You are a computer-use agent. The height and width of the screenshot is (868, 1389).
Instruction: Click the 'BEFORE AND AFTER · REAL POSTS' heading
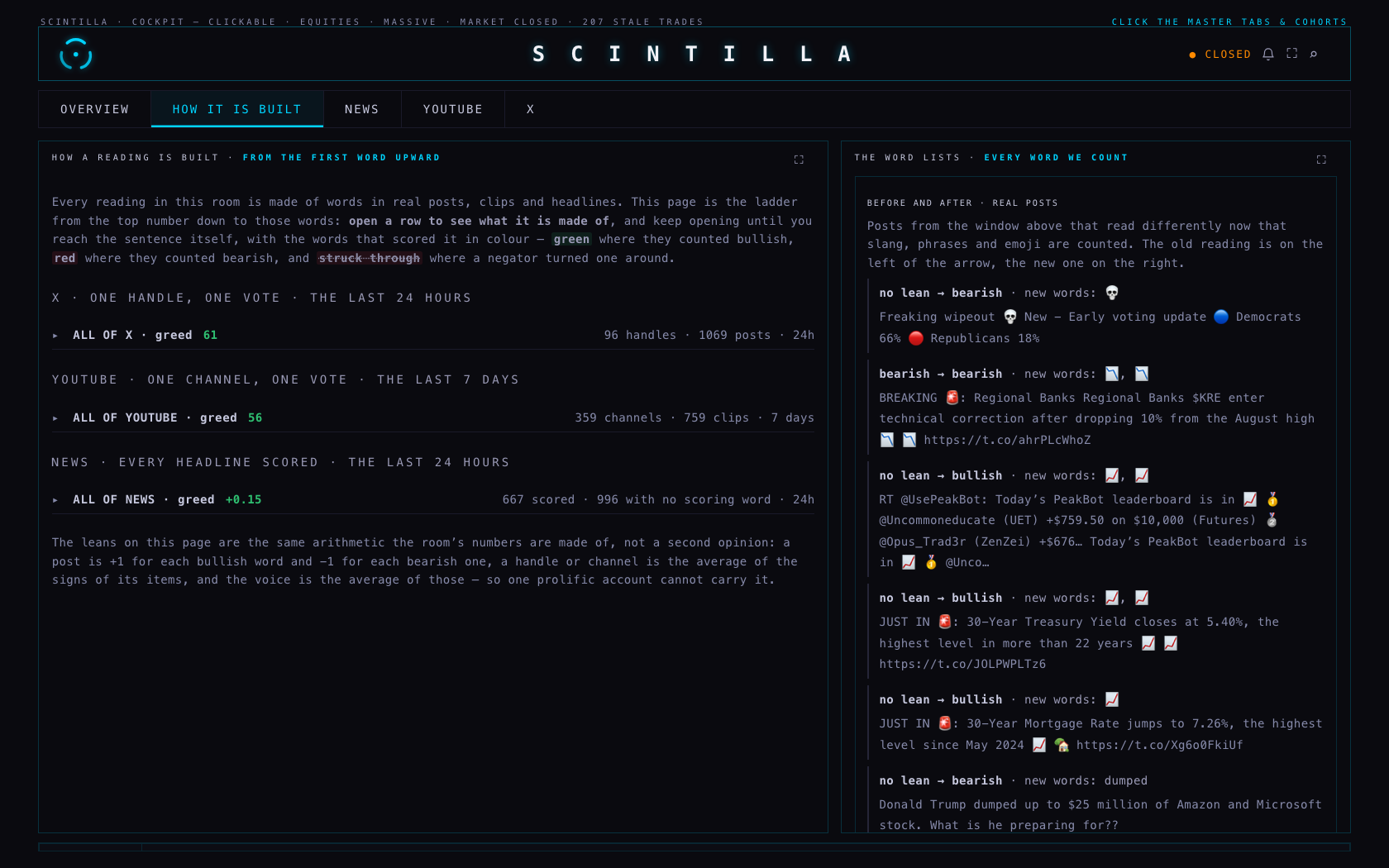[x=962, y=203]
